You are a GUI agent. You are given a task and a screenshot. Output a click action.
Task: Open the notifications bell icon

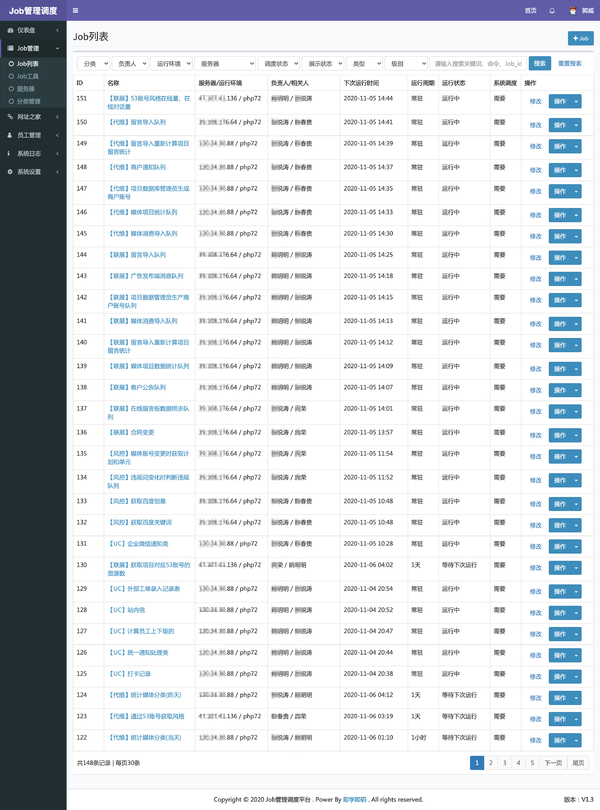click(x=552, y=10)
